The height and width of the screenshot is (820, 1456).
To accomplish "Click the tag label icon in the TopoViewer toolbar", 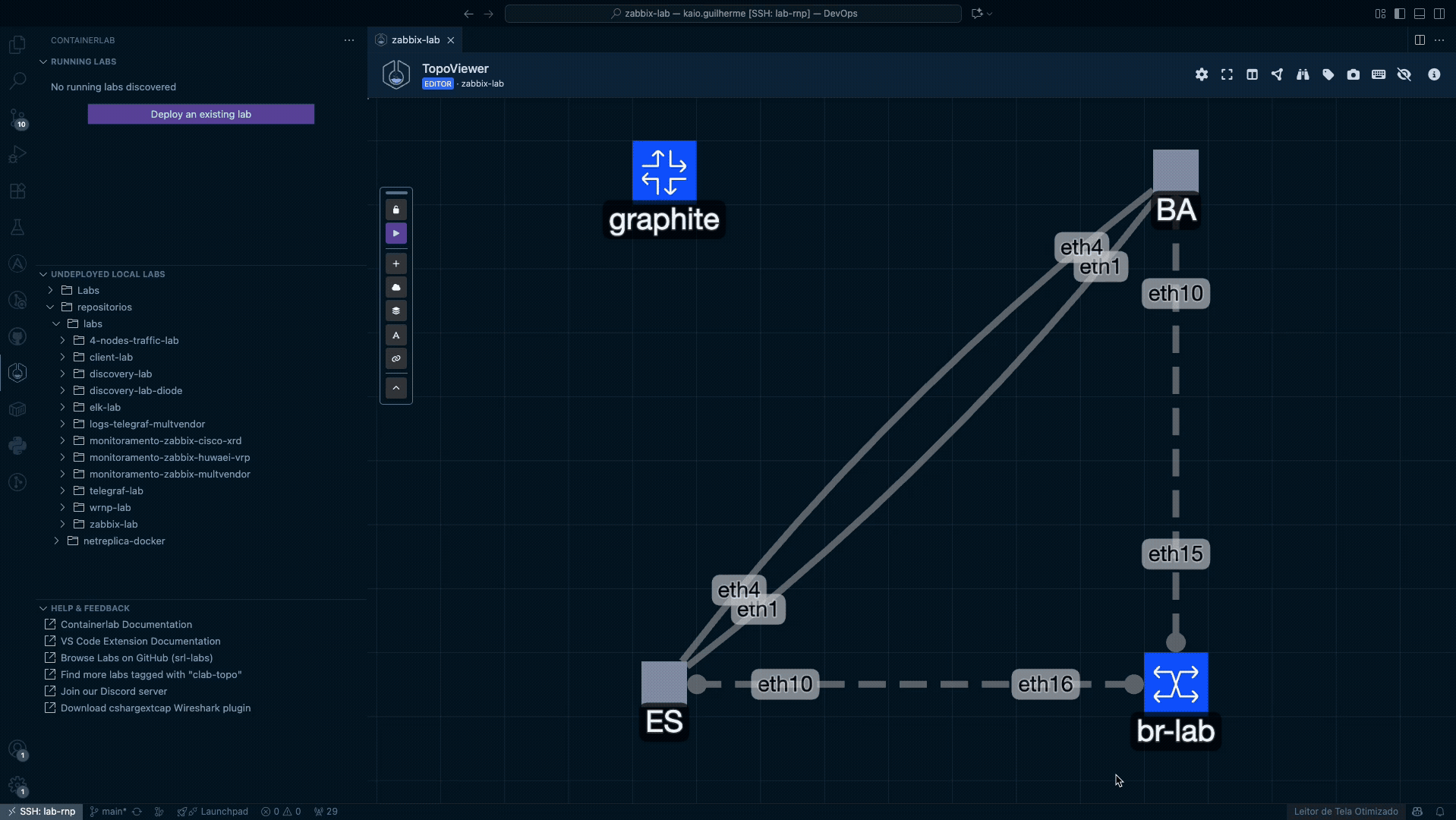I will click(1328, 74).
